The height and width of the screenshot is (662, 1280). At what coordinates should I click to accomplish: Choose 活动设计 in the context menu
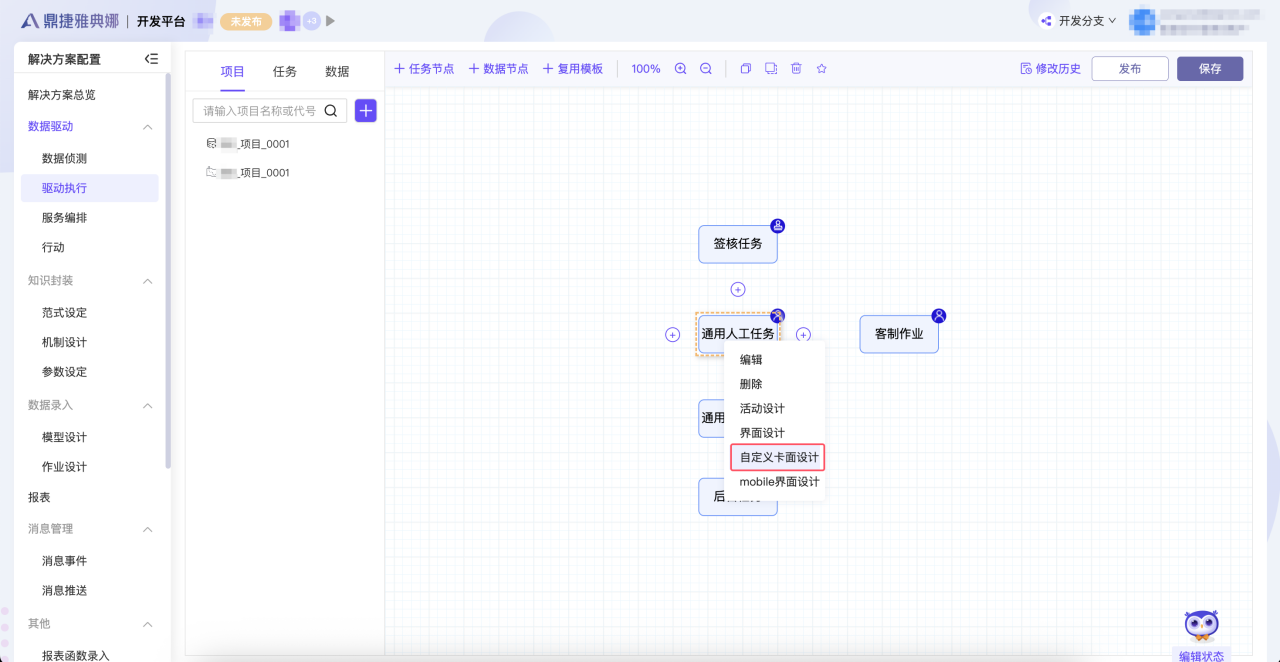[x=762, y=409]
